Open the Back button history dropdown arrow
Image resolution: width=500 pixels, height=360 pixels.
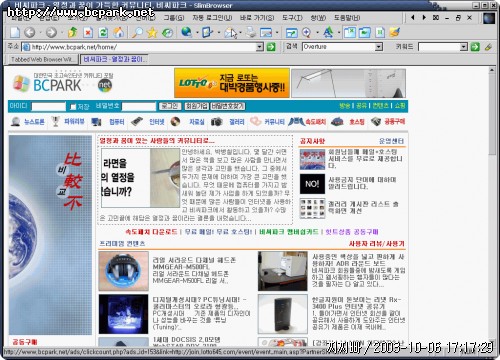tap(40, 33)
